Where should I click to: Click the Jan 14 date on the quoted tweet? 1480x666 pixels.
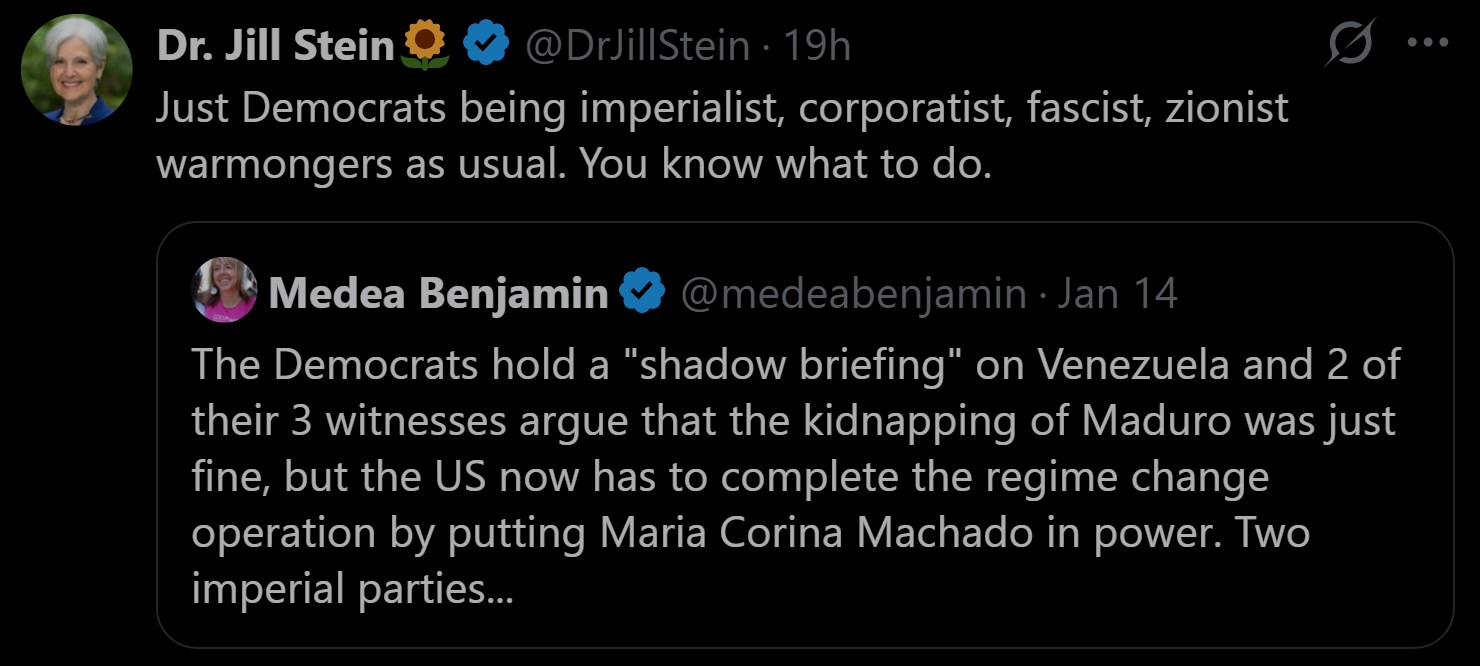pos(1117,293)
